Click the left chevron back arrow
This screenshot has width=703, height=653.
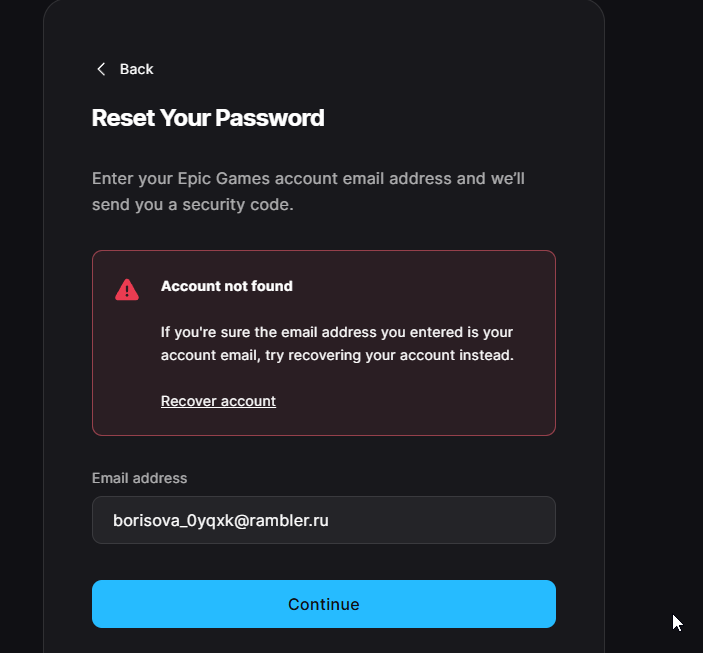pyautogui.click(x=101, y=69)
